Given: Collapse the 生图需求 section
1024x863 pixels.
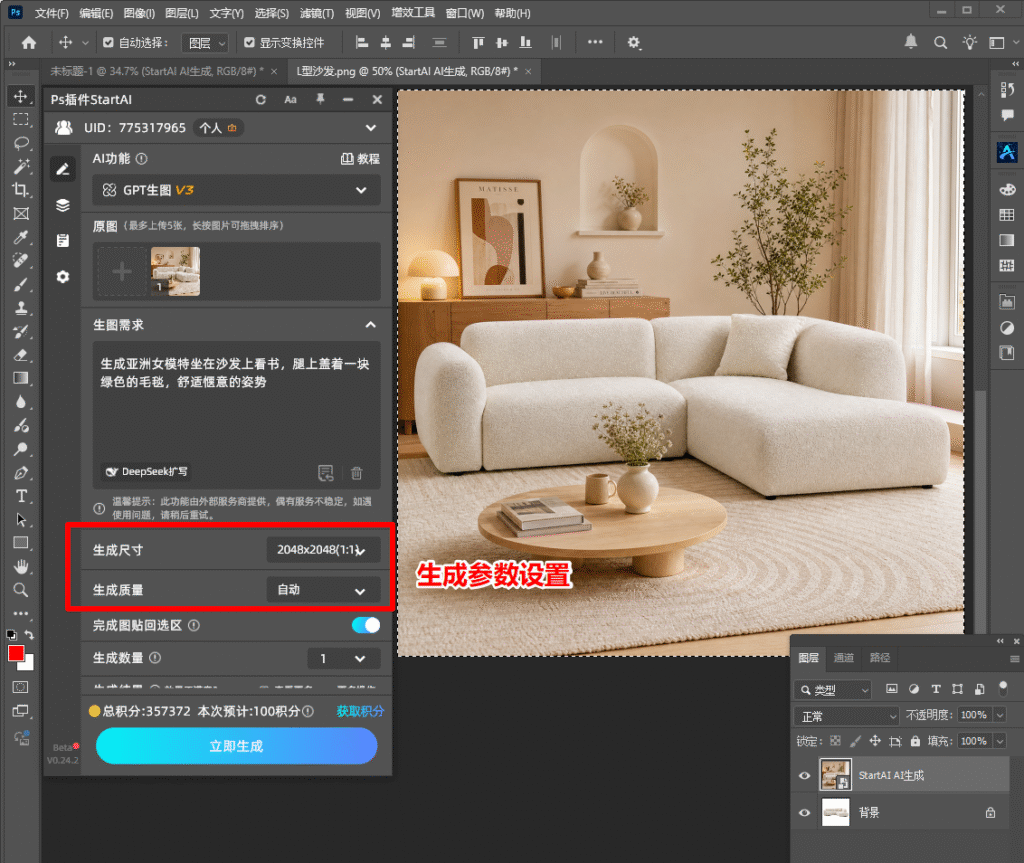Looking at the screenshot, I should (x=370, y=325).
